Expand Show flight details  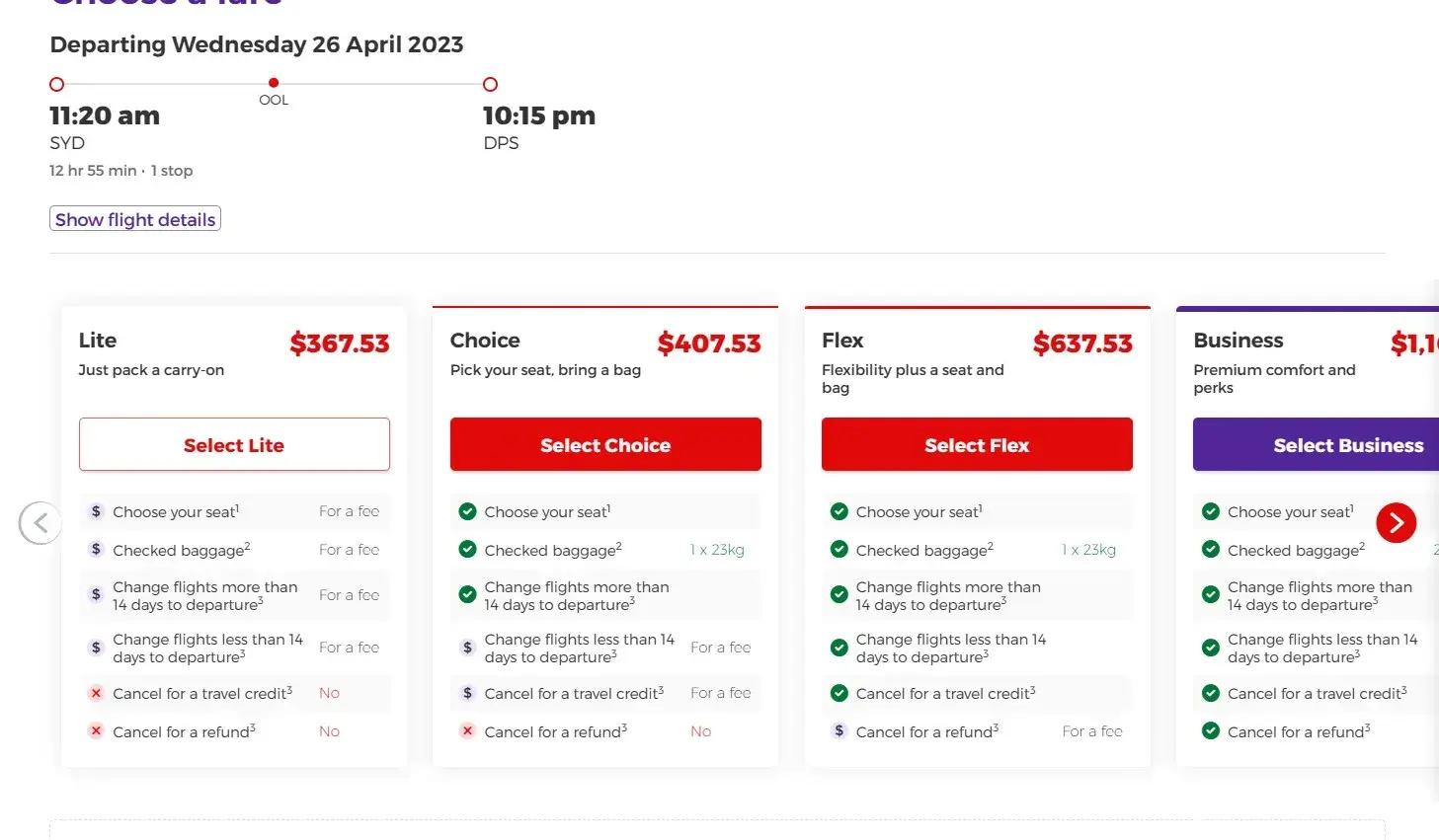(135, 219)
